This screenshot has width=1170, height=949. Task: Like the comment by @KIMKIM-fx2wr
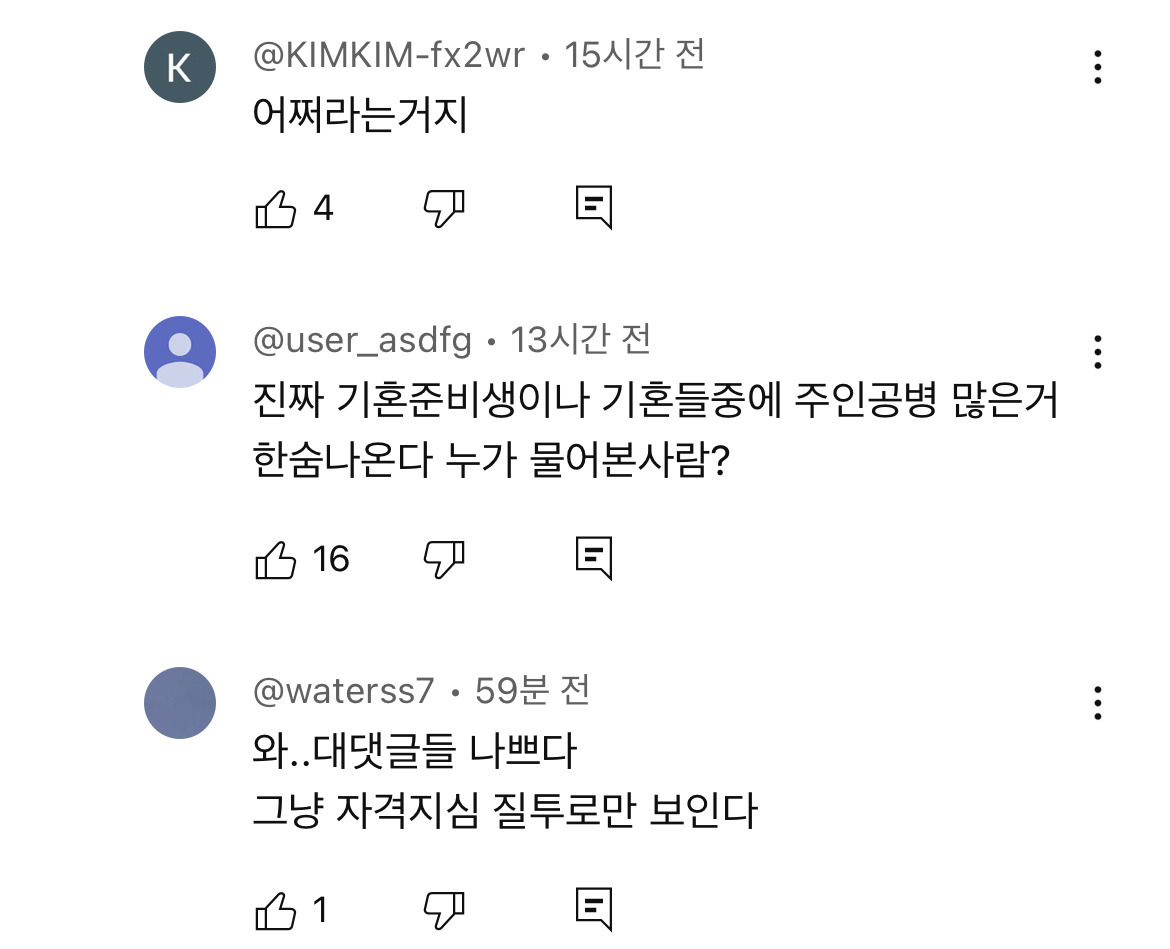coord(277,208)
